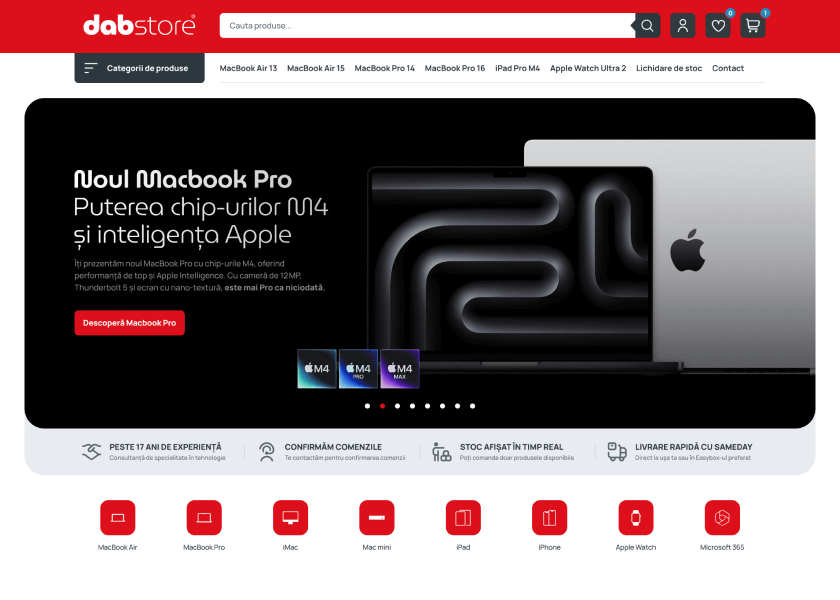The image size is (840, 600).
Task: Go to the Contact page link
Action: click(x=728, y=68)
